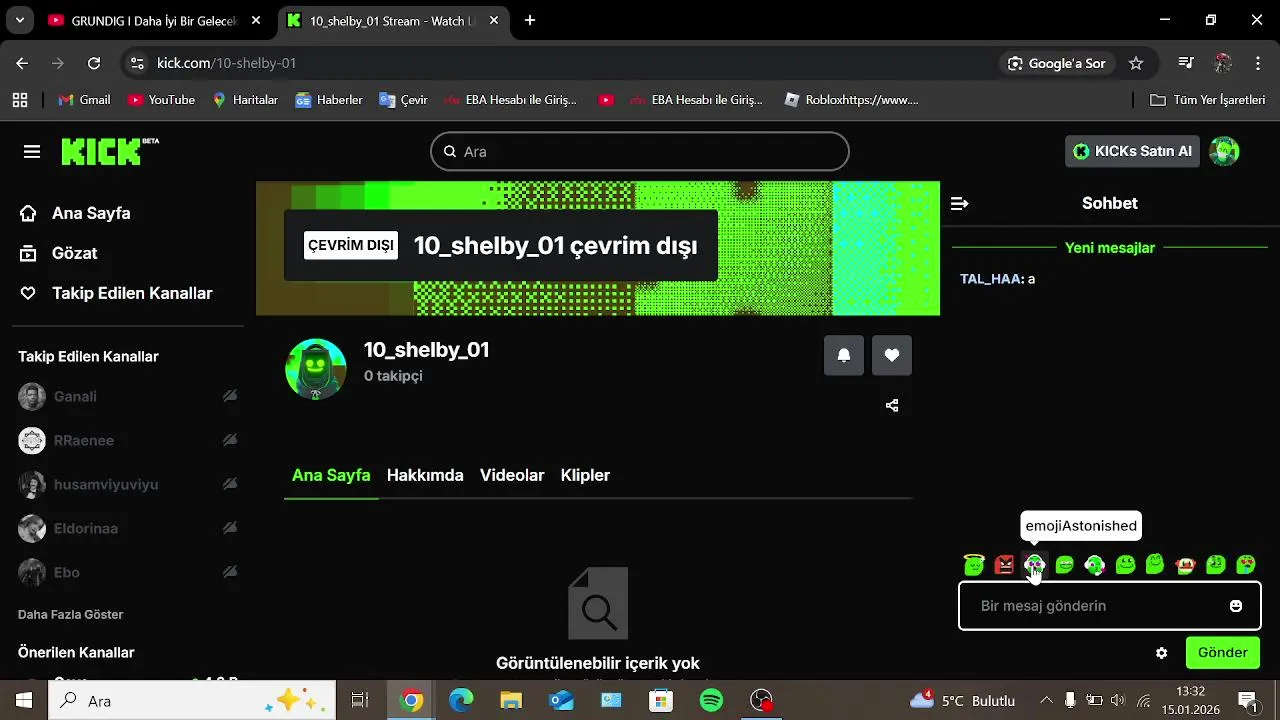Image resolution: width=1280 pixels, height=720 pixels.
Task: Reload the page in the browser
Action: [x=93, y=63]
